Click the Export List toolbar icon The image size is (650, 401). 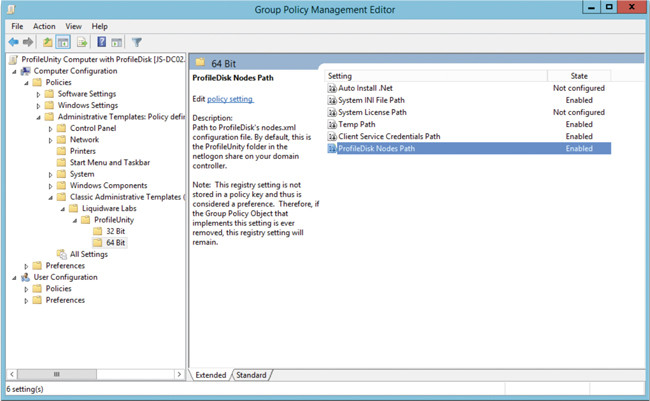[82, 42]
